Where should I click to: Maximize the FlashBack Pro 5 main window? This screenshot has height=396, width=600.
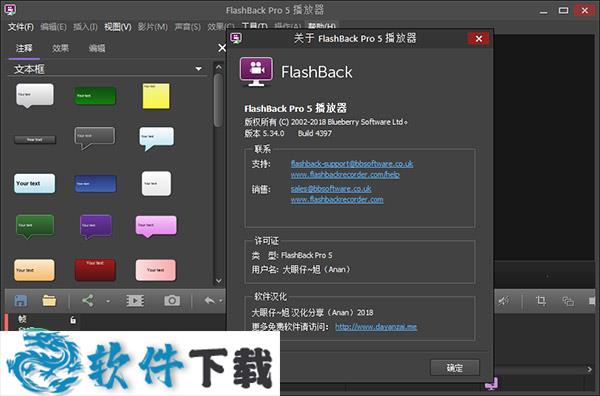tap(563, 10)
